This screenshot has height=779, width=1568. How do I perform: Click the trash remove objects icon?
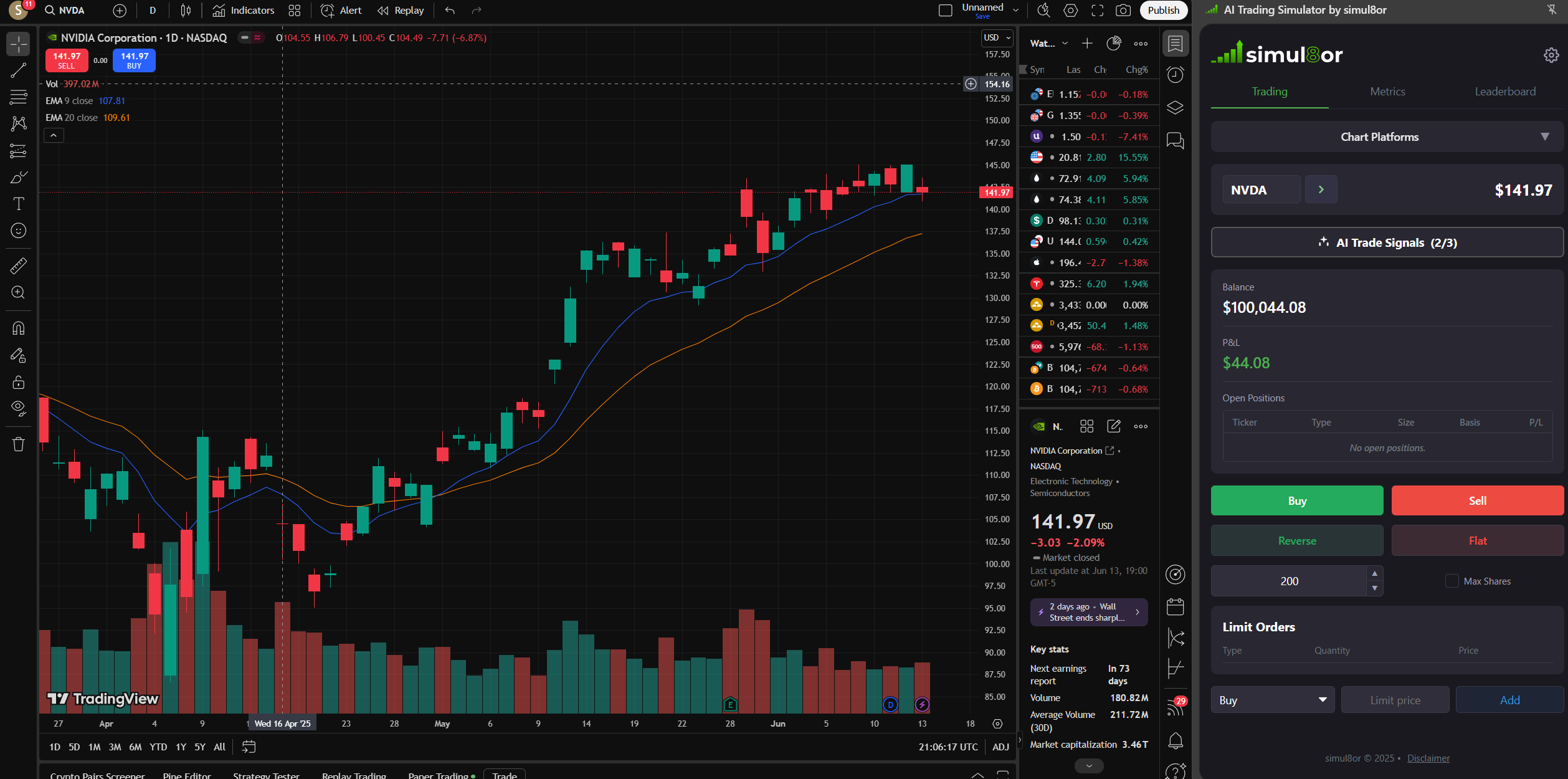point(19,444)
